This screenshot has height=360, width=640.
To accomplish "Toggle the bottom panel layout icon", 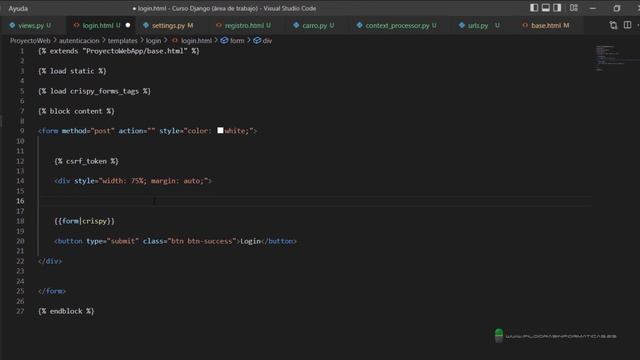I will point(545,8).
